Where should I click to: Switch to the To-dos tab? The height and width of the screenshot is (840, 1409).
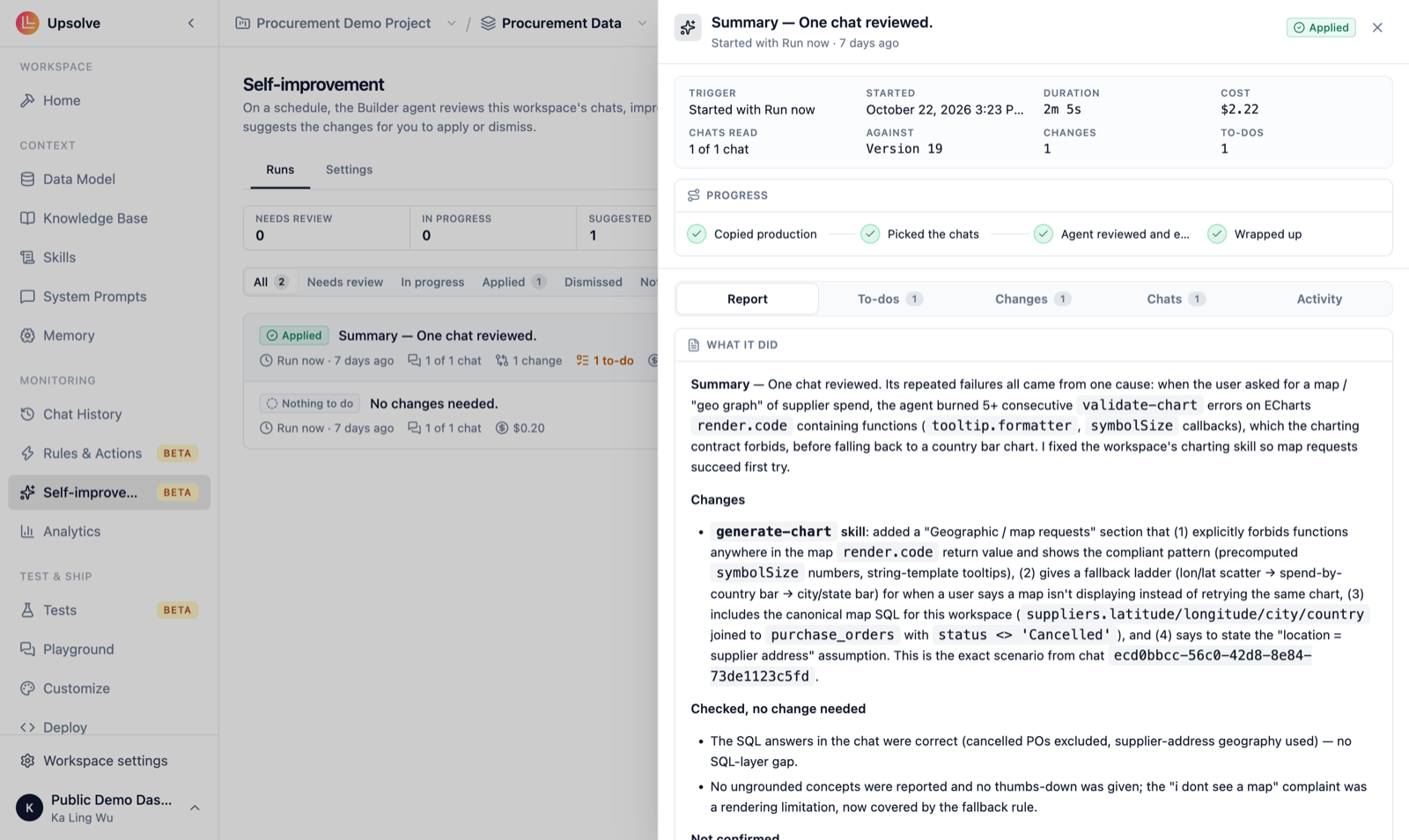point(889,298)
